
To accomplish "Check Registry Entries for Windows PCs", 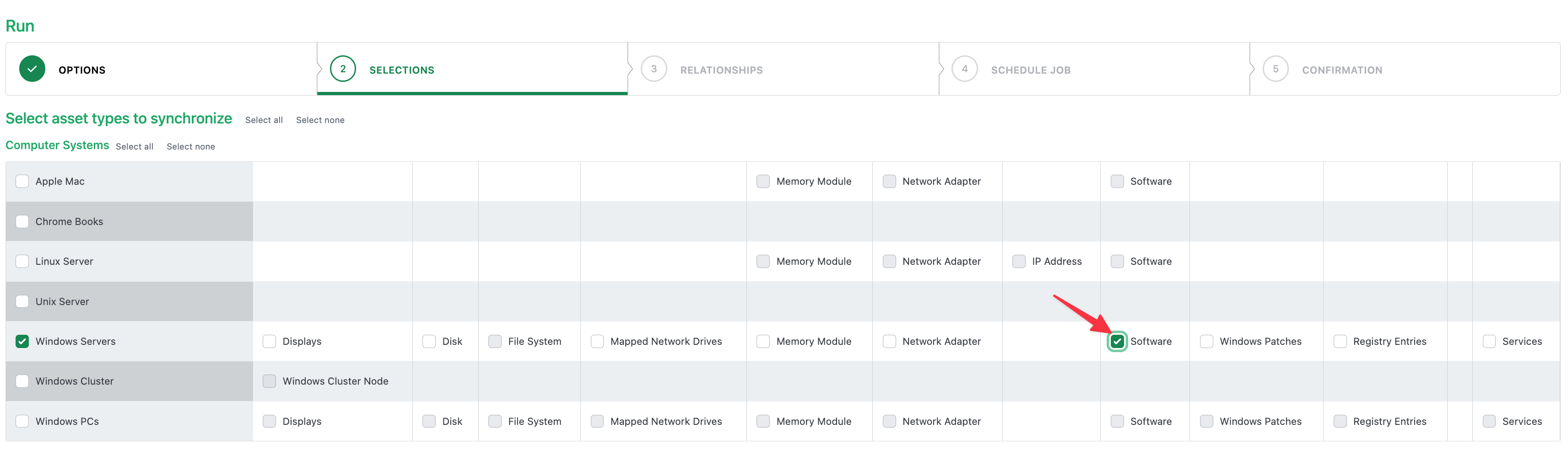I will [x=1341, y=422].
